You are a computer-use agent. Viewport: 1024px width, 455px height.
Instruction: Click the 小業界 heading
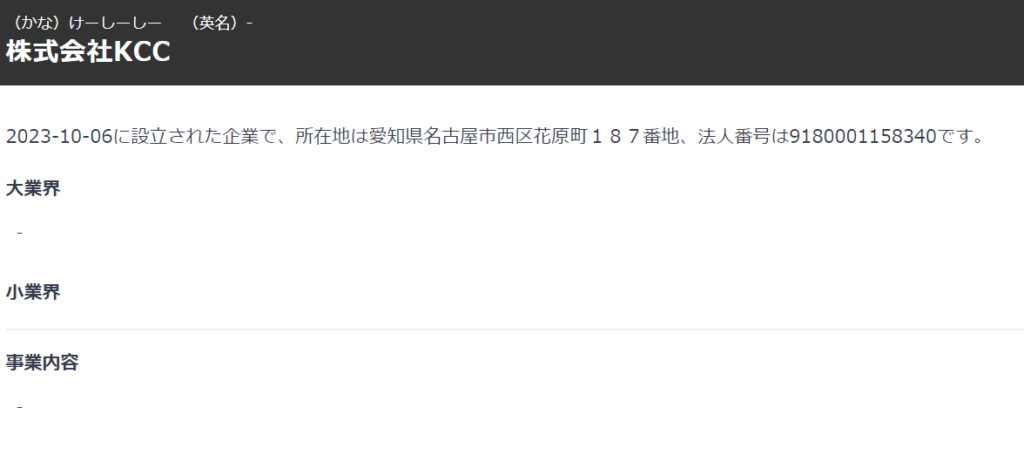[x=33, y=292]
